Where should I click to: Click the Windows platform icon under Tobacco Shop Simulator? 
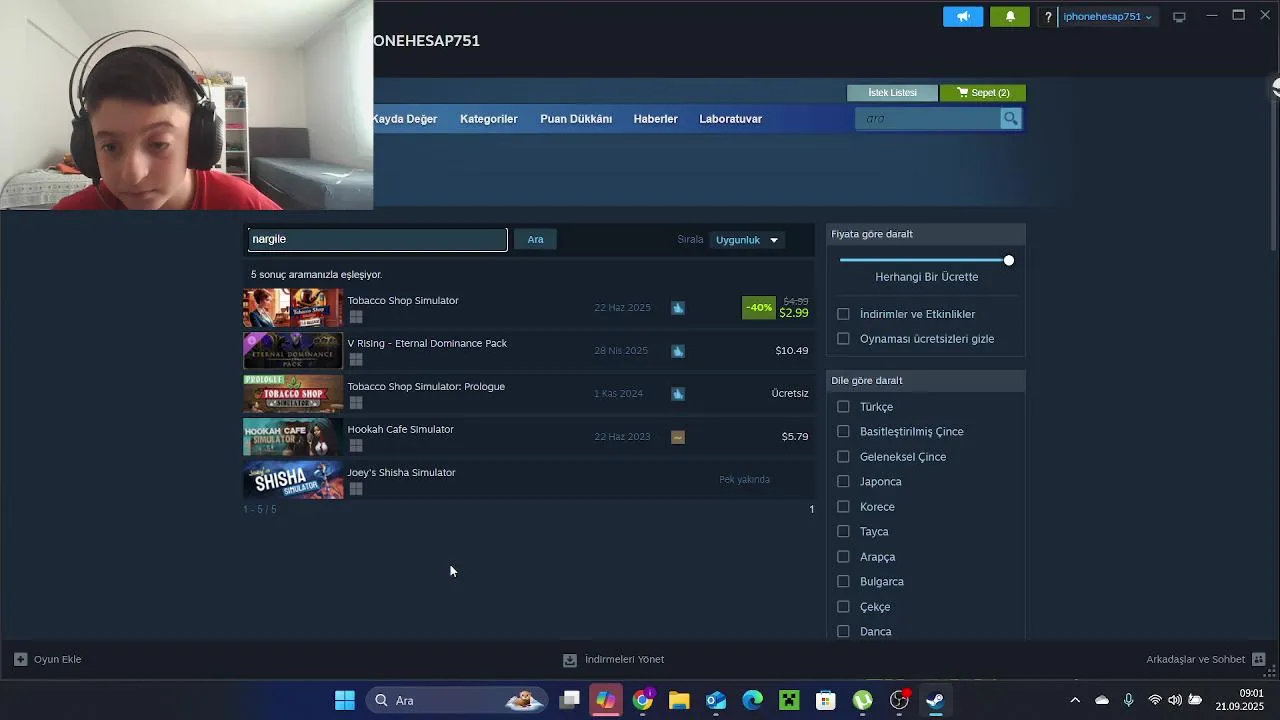pos(355,317)
